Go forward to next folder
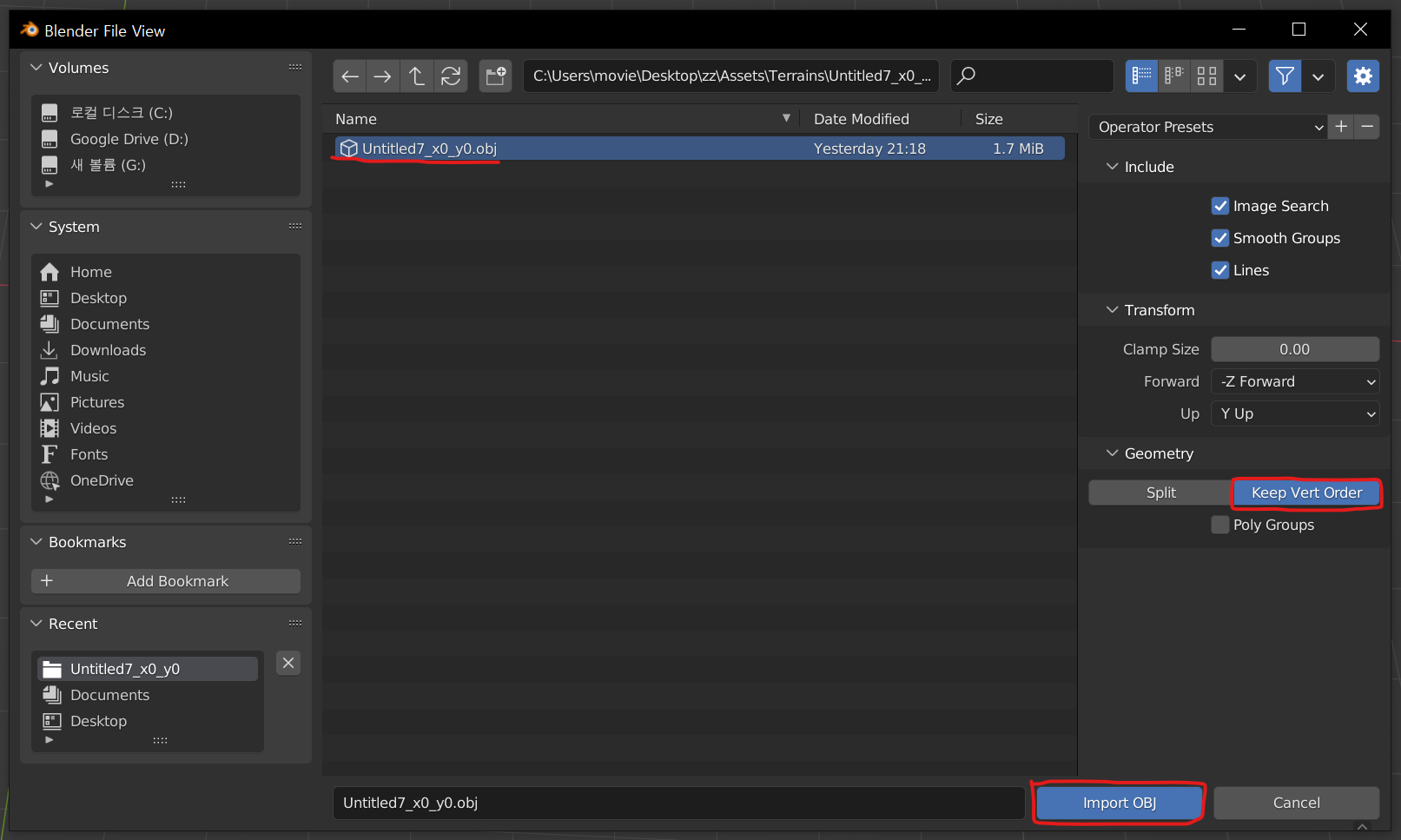This screenshot has height=840, width=1401. click(x=382, y=76)
